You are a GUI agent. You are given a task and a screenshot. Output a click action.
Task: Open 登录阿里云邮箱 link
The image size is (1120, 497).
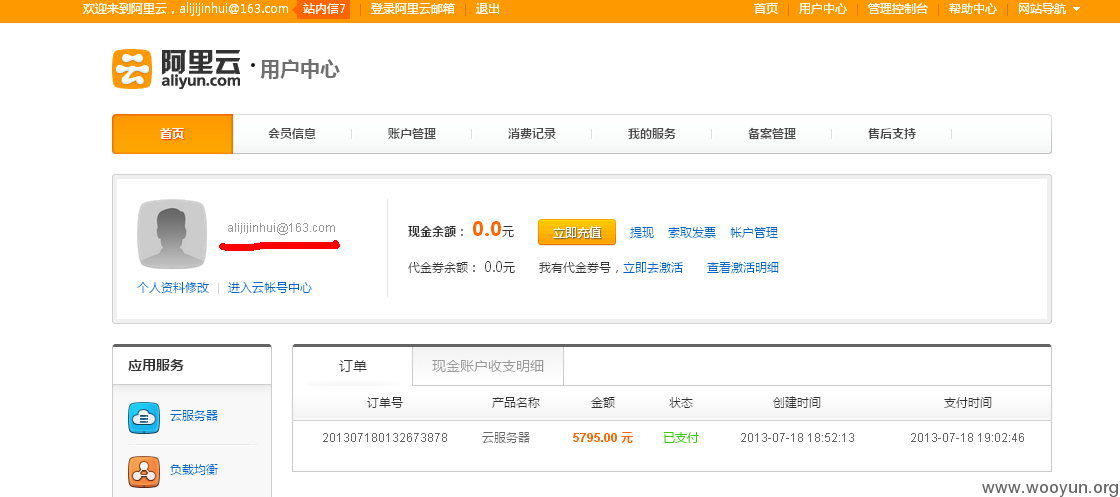(x=412, y=9)
